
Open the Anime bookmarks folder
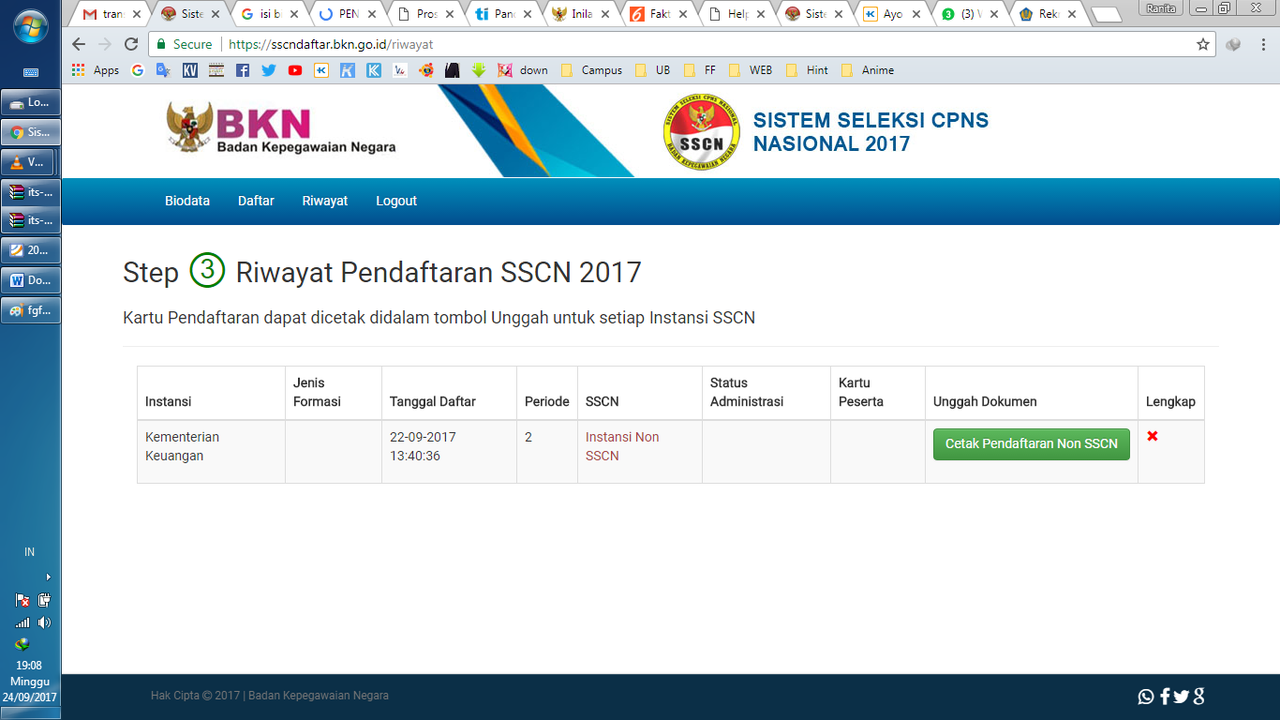[867, 70]
